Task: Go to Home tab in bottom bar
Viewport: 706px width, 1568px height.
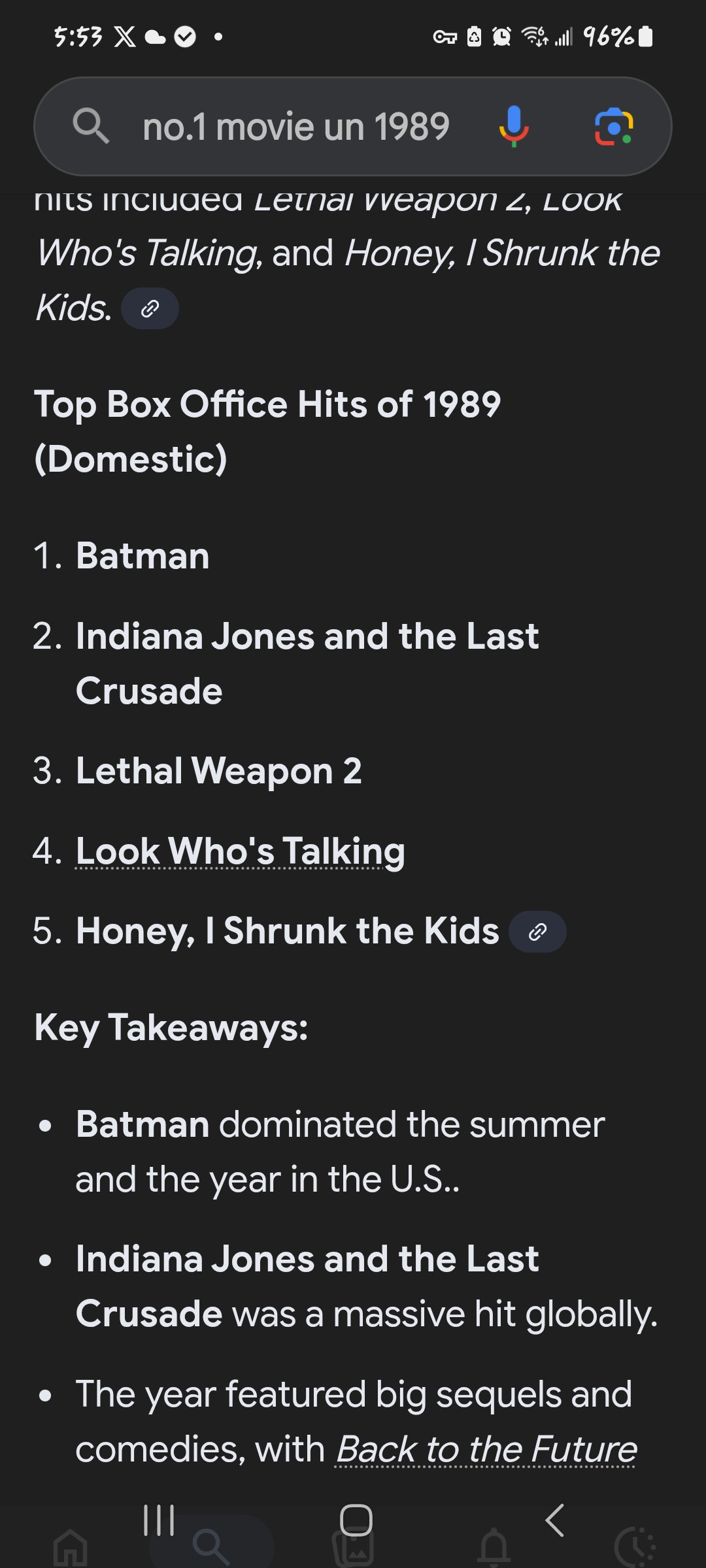Action: [x=71, y=1548]
